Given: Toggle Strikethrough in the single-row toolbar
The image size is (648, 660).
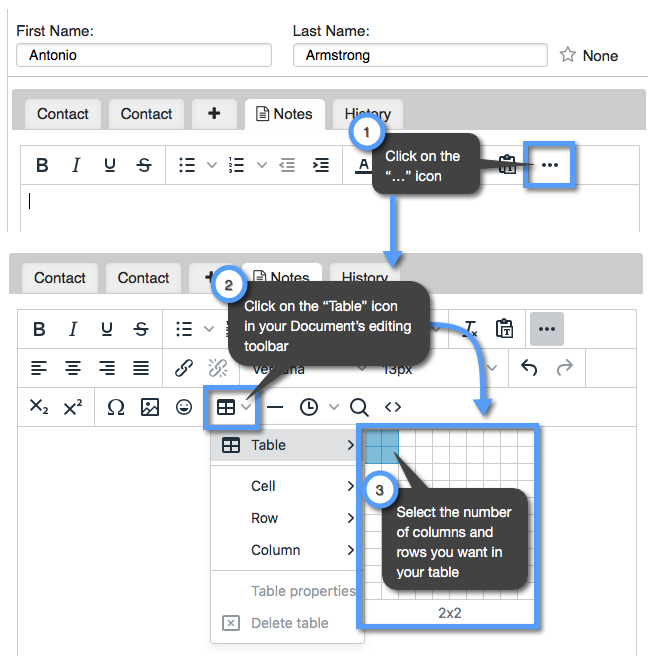Looking at the screenshot, I should point(144,165).
